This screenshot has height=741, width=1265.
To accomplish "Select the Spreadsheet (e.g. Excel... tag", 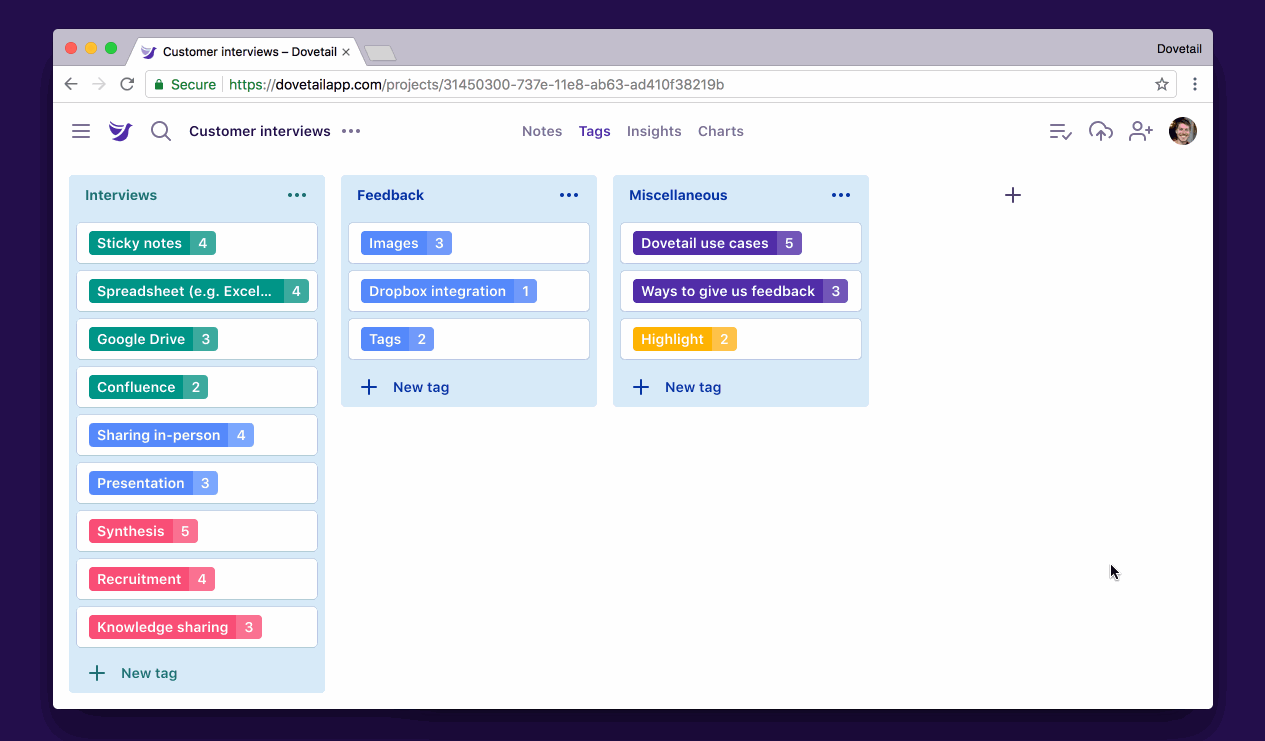I will click(x=199, y=291).
